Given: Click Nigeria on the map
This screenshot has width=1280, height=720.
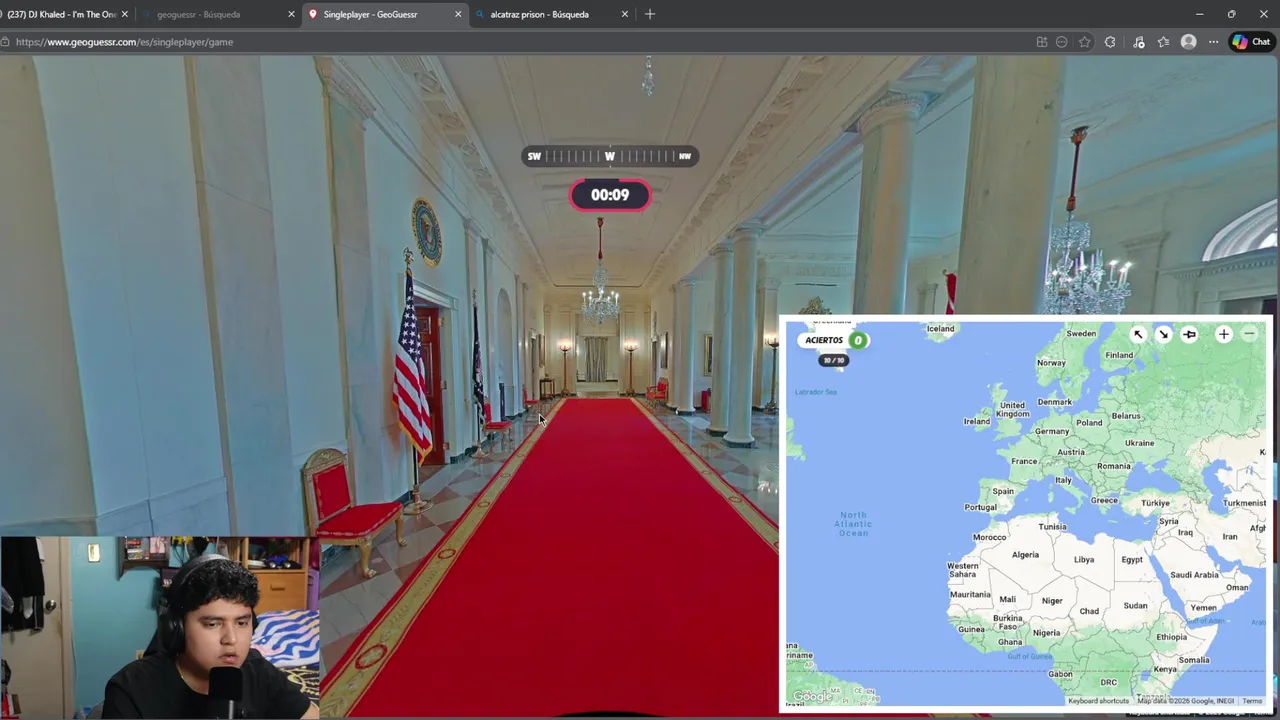Looking at the screenshot, I should (1046, 633).
